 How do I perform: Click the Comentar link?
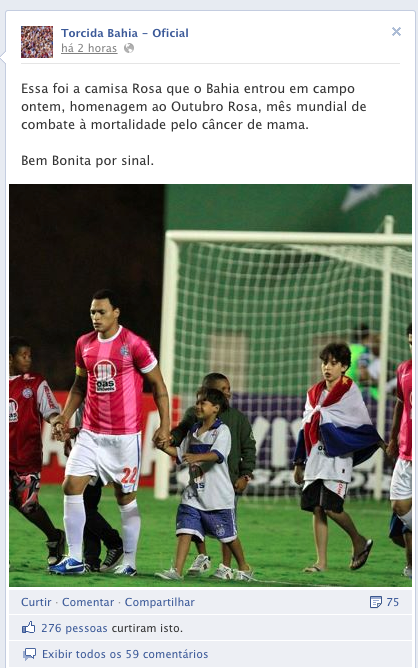click(x=88, y=602)
